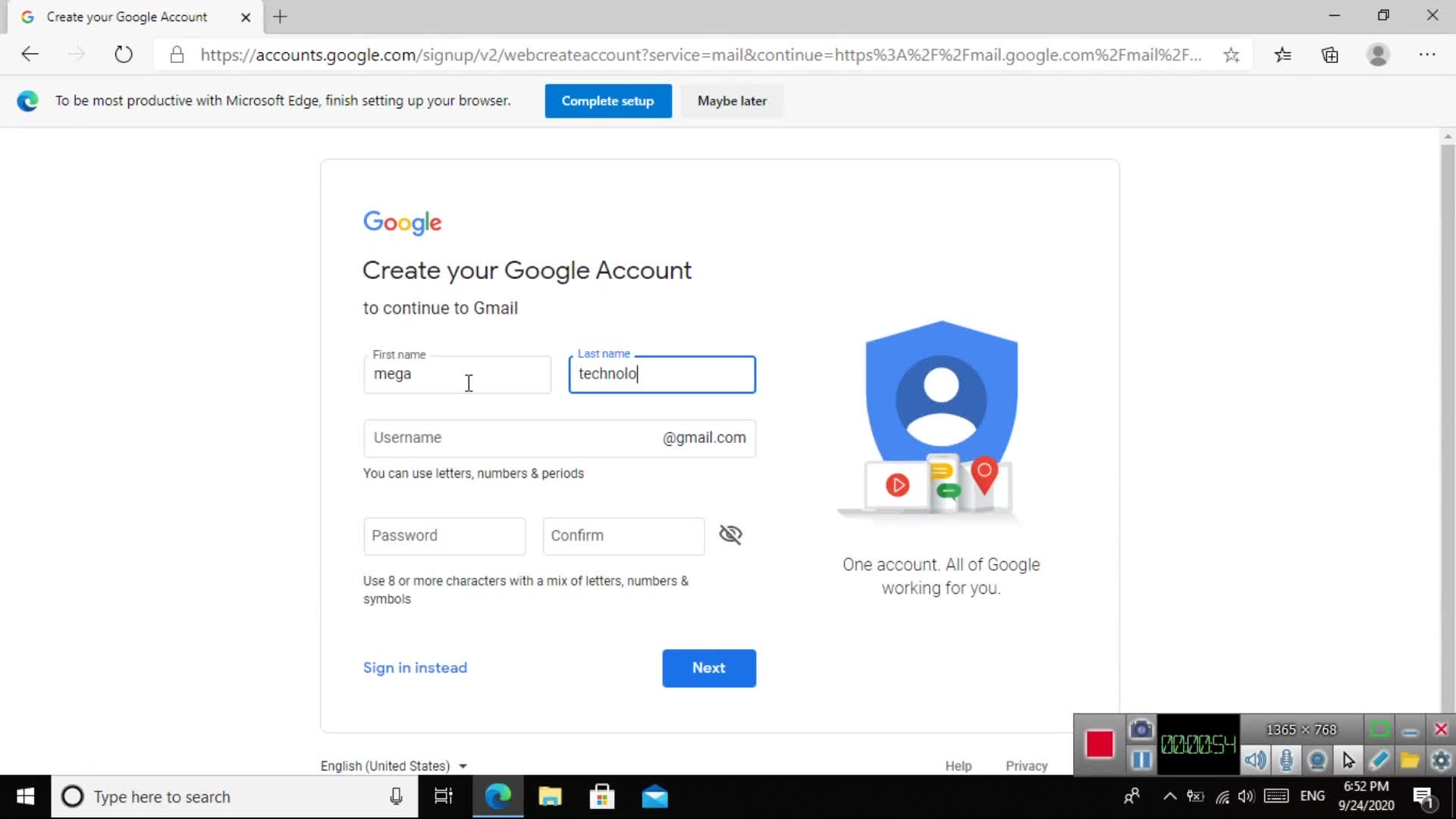
Task: Take a screenshot with camera icon
Action: (x=1141, y=730)
